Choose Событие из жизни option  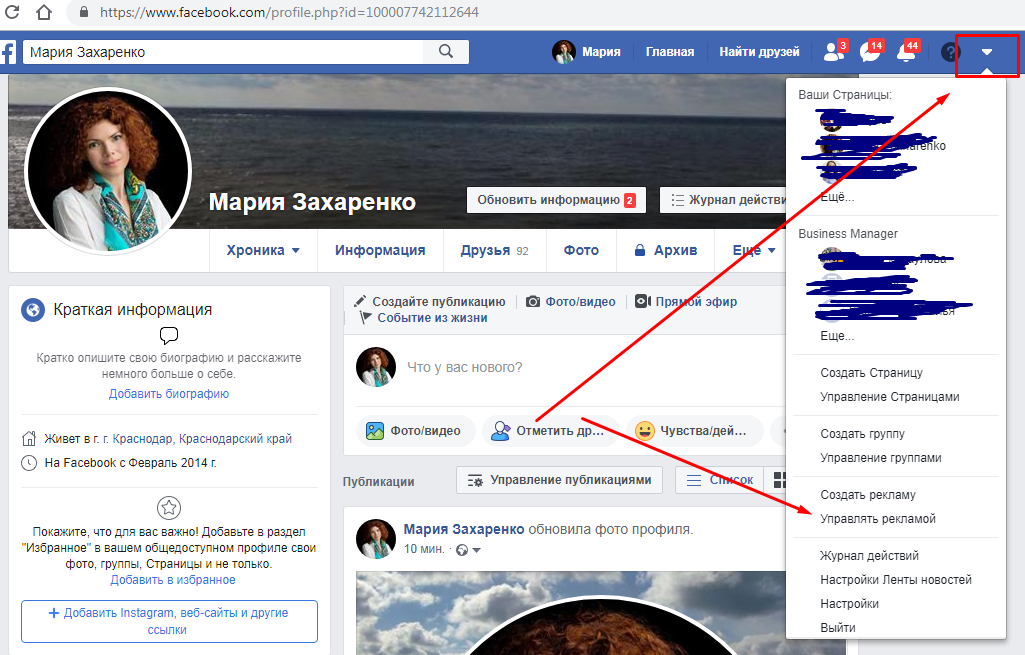pos(424,318)
